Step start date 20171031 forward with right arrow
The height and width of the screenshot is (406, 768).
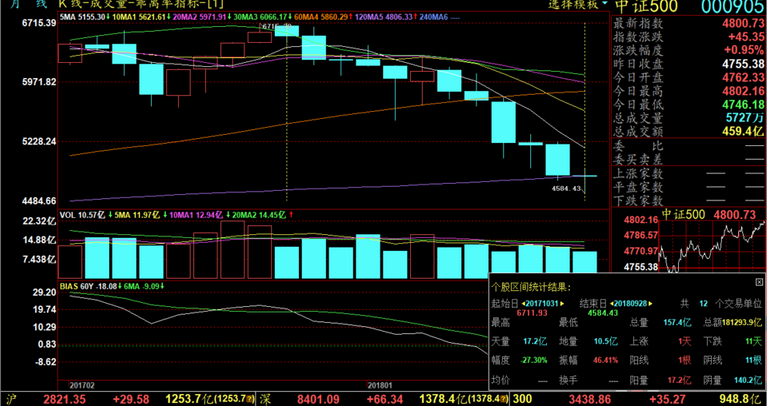pyautogui.click(x=562, y=304)
